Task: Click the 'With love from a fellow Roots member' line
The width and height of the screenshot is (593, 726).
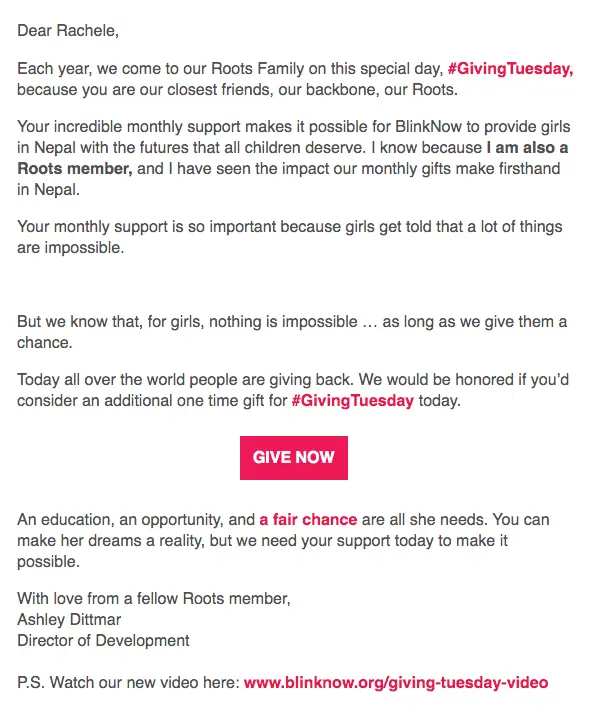Action: 154,599
